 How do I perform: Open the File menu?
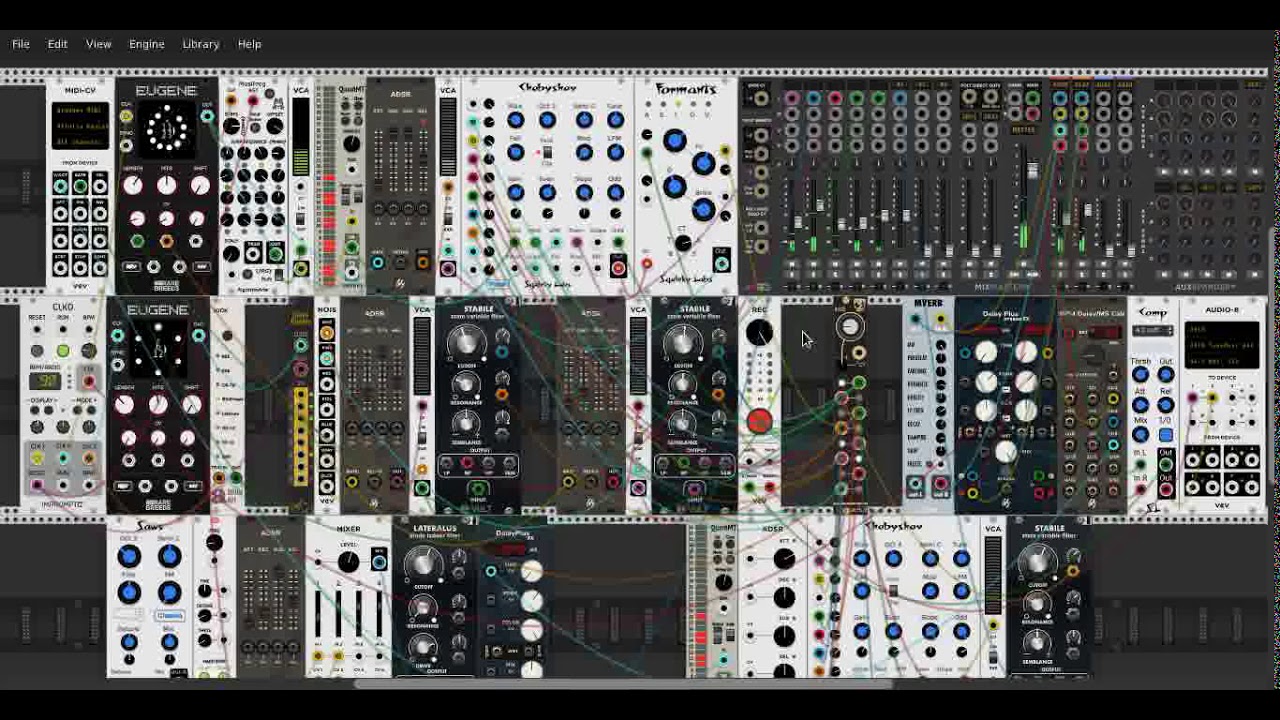click(x=20, y=44)
